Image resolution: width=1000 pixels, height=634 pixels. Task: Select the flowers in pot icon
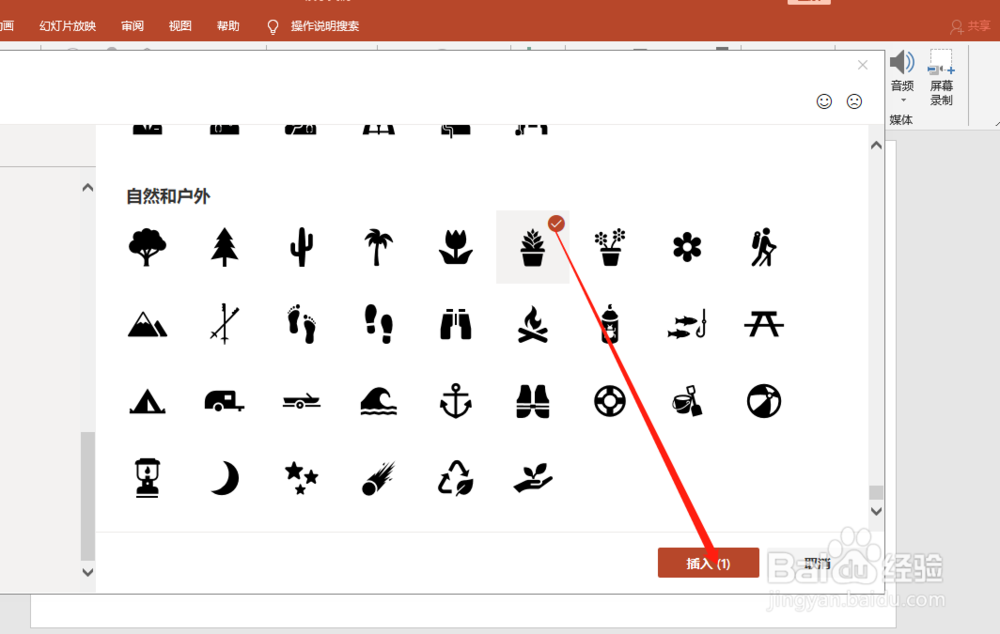pyautogui.click(x=610, y=247)
